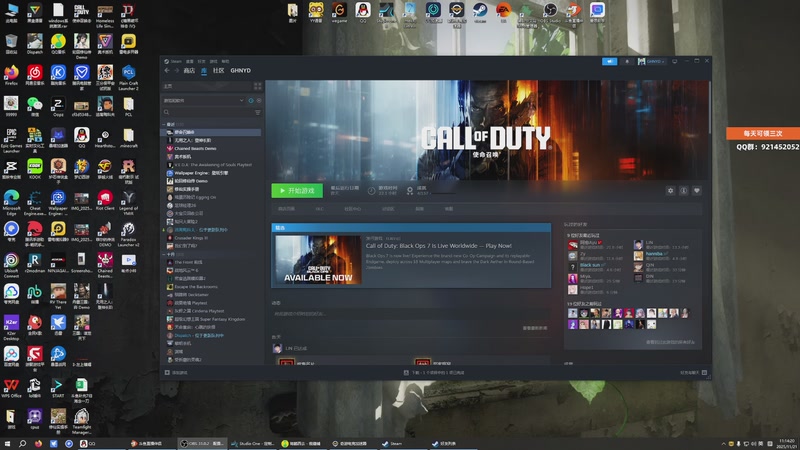
Task: Open downloads status in Steam footer
Action: click(x=434, y=372)
